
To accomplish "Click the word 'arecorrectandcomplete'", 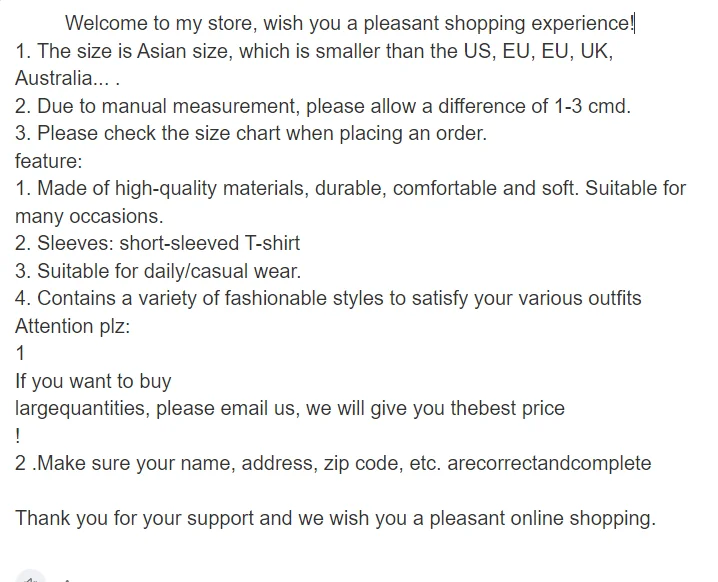I will 549,463.
